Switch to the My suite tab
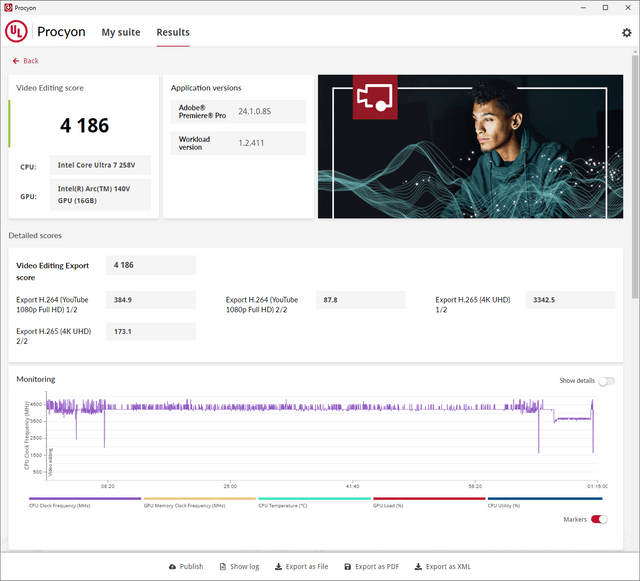 [x=121, y=32]
